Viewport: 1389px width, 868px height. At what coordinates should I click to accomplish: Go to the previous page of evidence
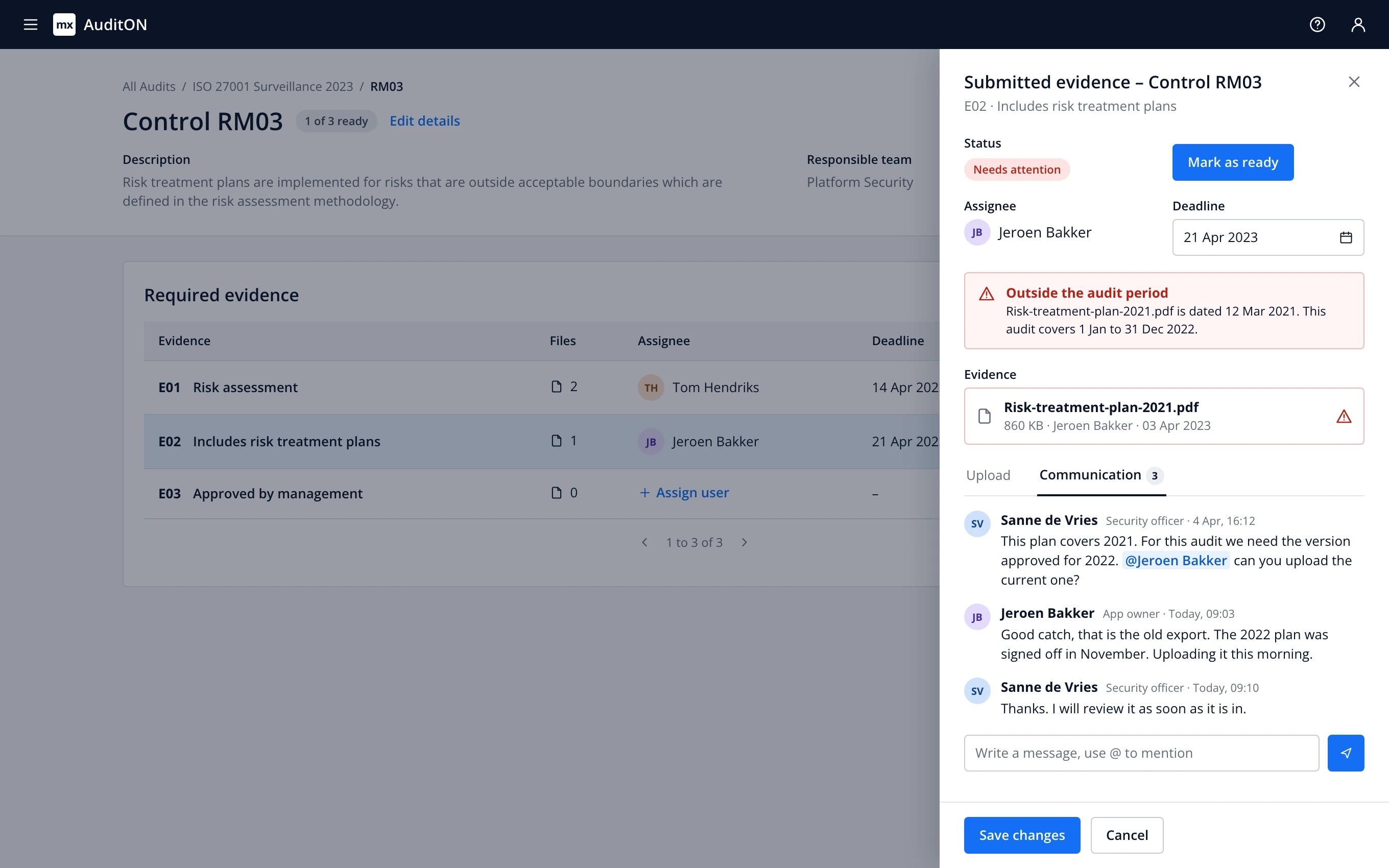[644, 542]
